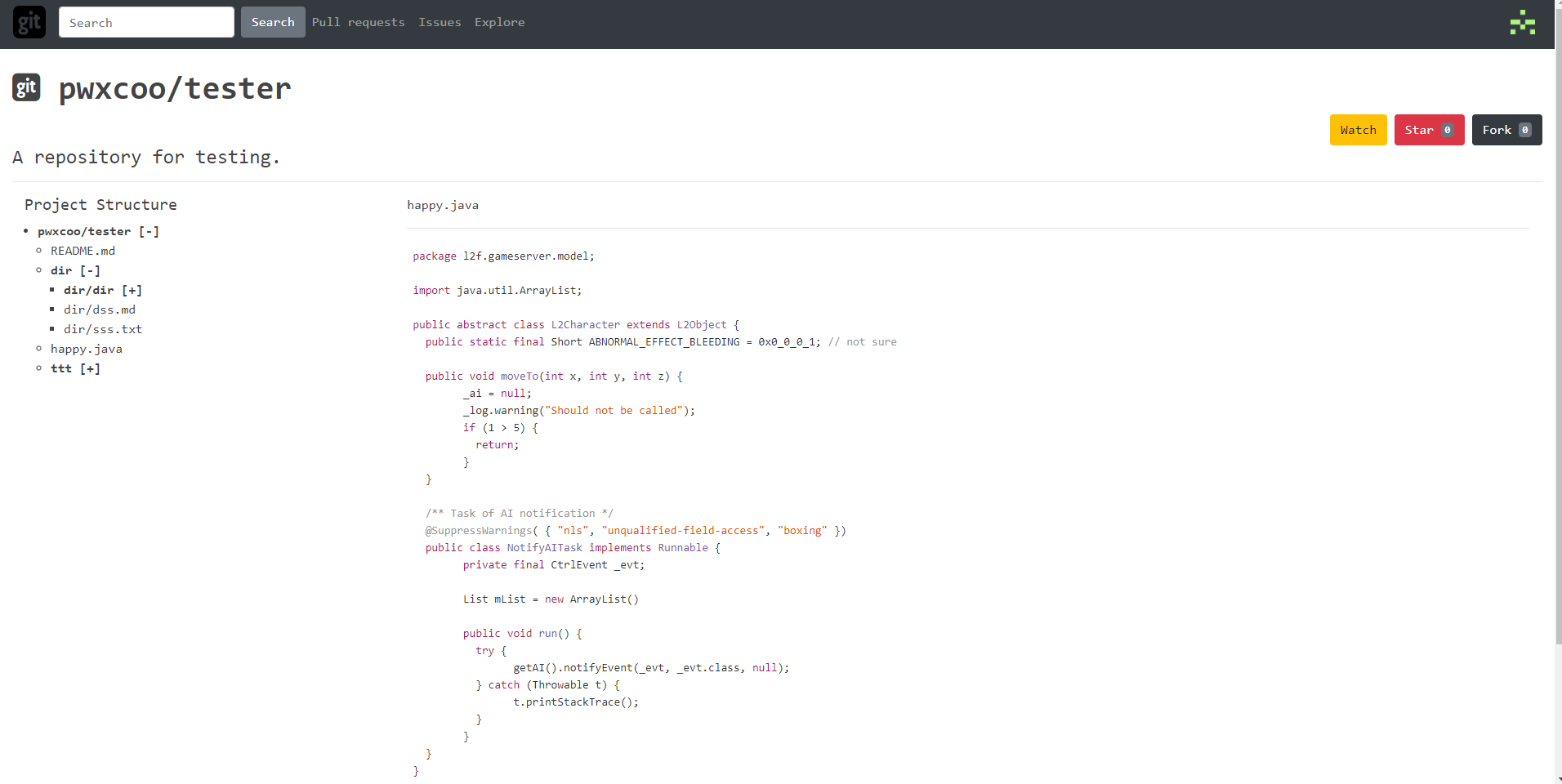Click the pwxcoo/tester repository title
This screenshot has width=1562, height=784.
pyautogui.click(x=174, y=87)
